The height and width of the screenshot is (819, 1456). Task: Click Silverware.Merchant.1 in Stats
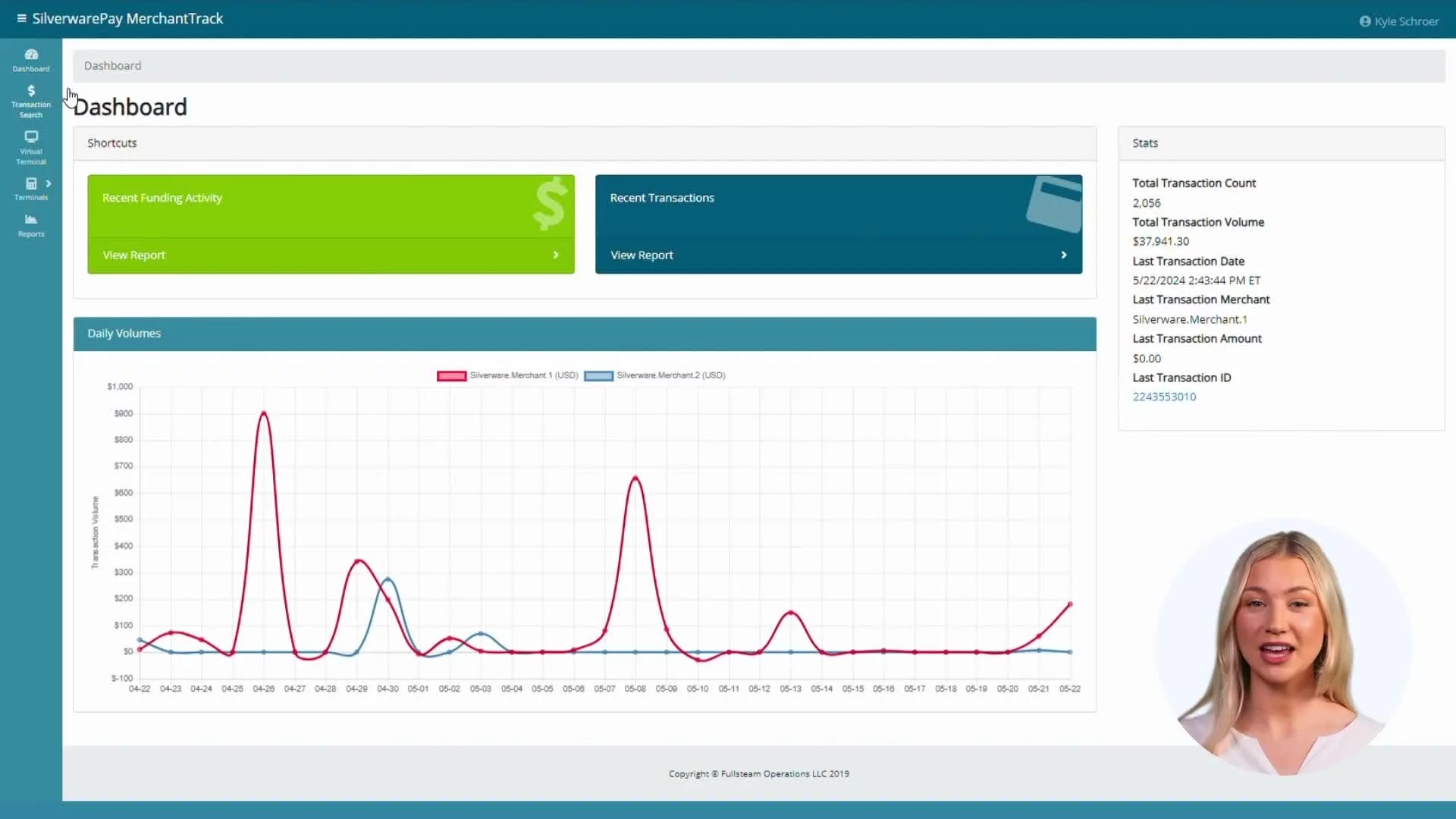coord(1189,319)
